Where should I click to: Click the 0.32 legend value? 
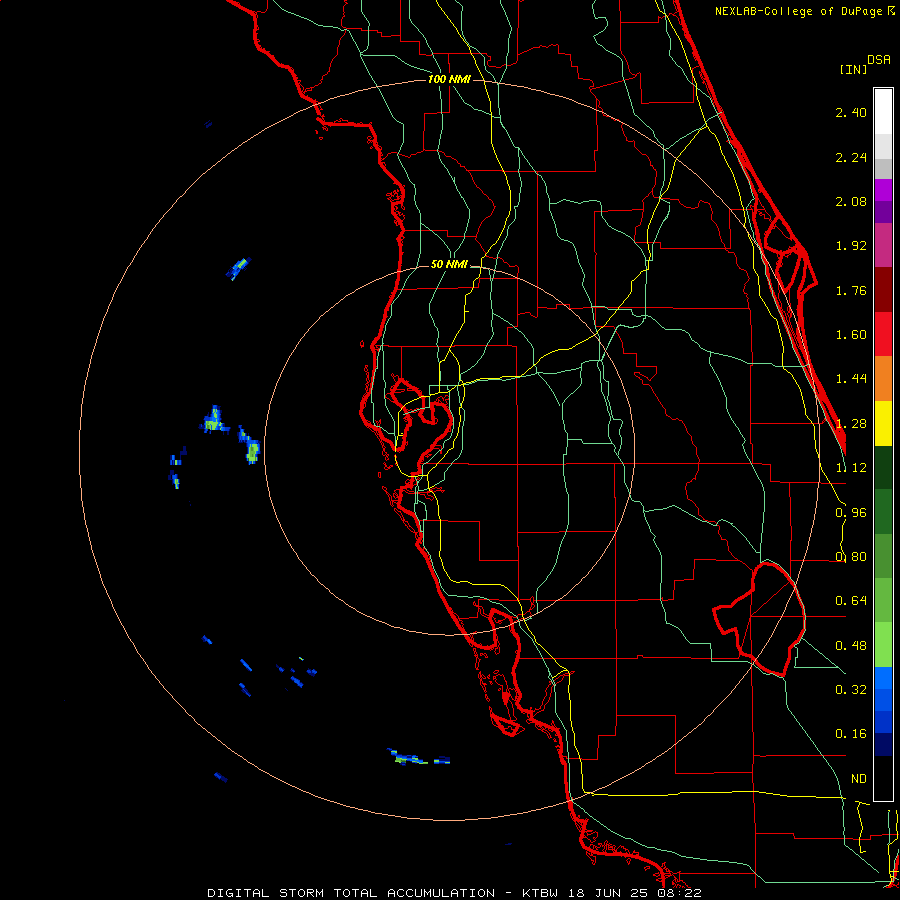[851, 690]
